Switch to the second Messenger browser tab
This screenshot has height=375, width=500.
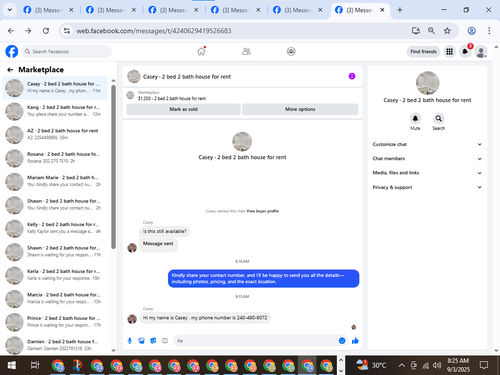click(111, 10)
